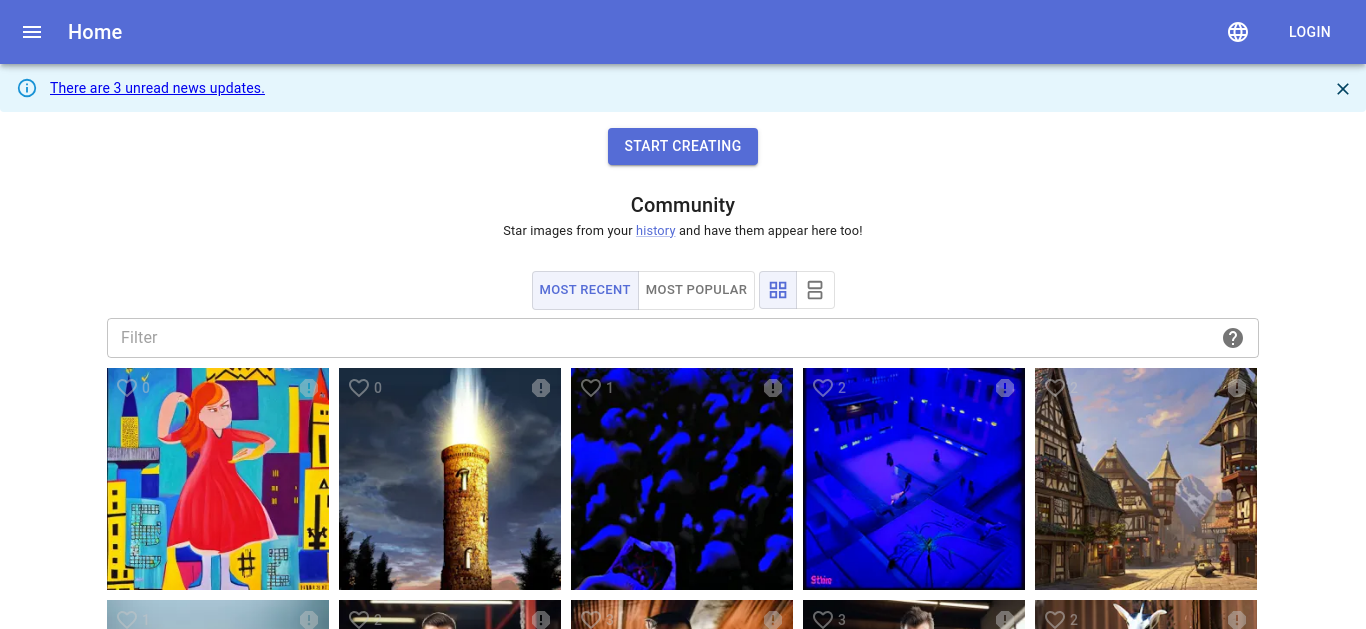
Task: Switch to grid view layout
Action: [778, 290]
